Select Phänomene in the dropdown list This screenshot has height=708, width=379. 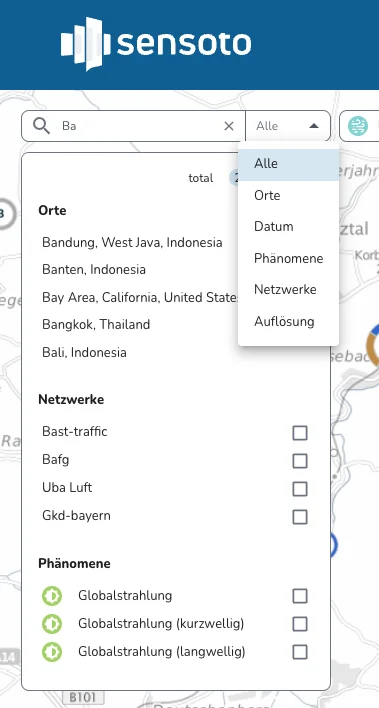point(289,258)
